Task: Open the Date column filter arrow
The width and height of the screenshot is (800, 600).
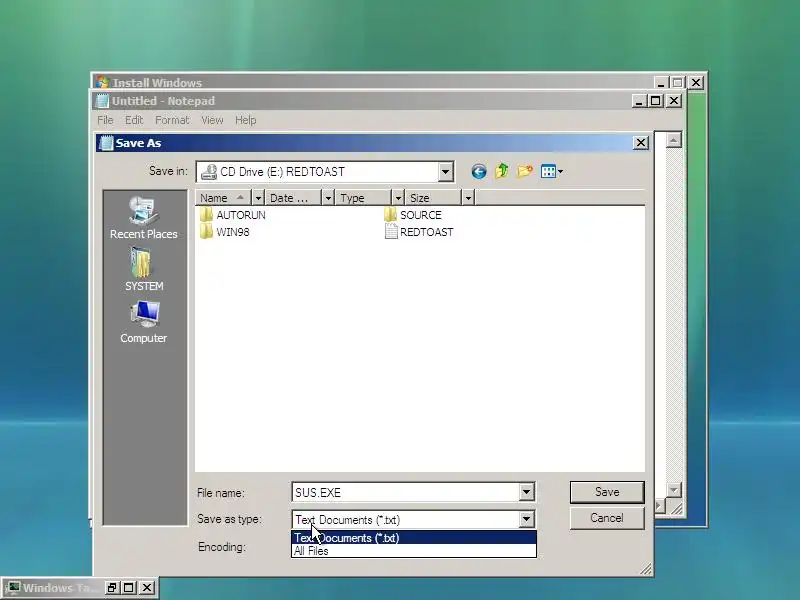Action: pos(328,198)
